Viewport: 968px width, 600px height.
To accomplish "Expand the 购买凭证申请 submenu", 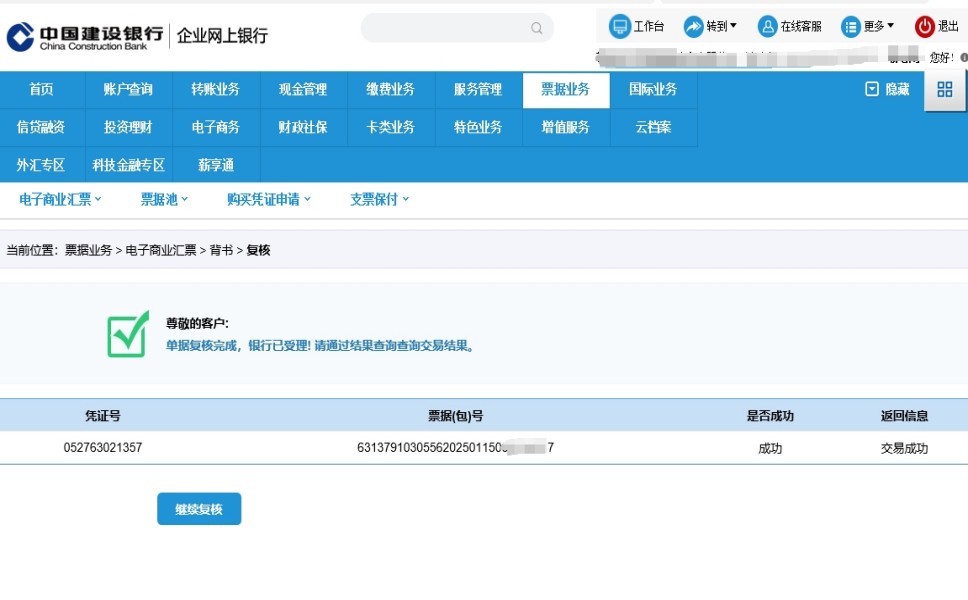I will pyautogui.click(x=269, y=199).
